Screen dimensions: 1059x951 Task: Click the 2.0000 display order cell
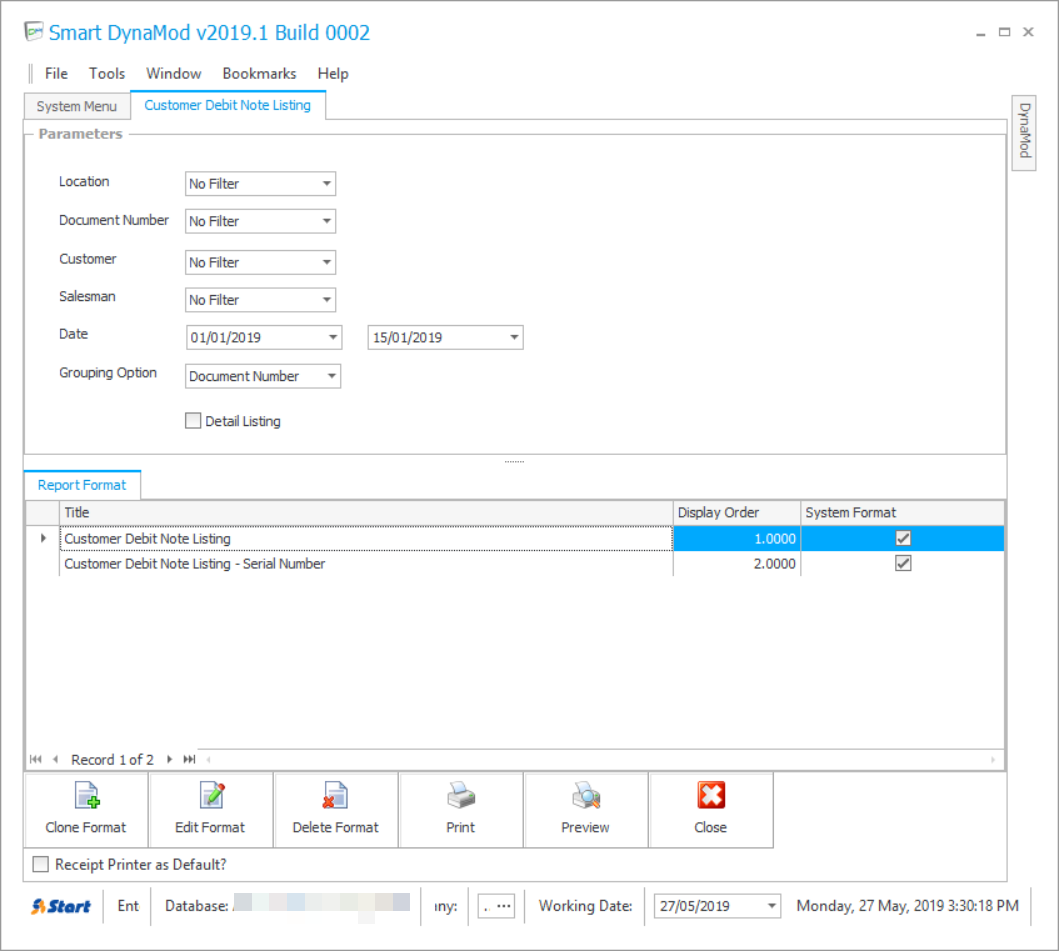pyautogui.click(x=737, y=563)
